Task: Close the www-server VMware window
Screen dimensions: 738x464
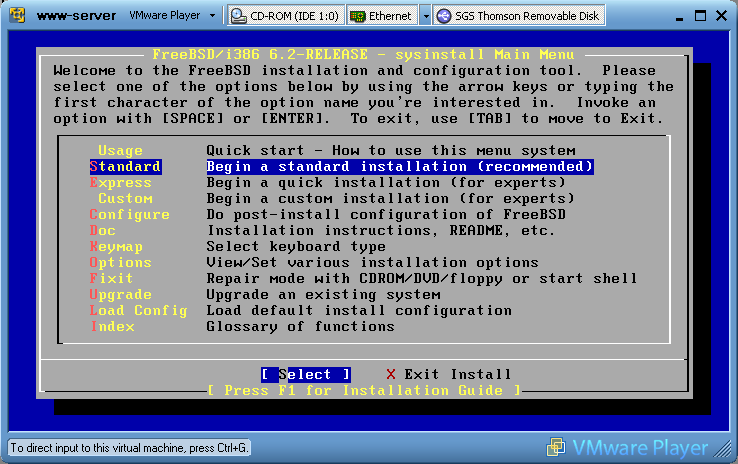Action: [721, 16]
